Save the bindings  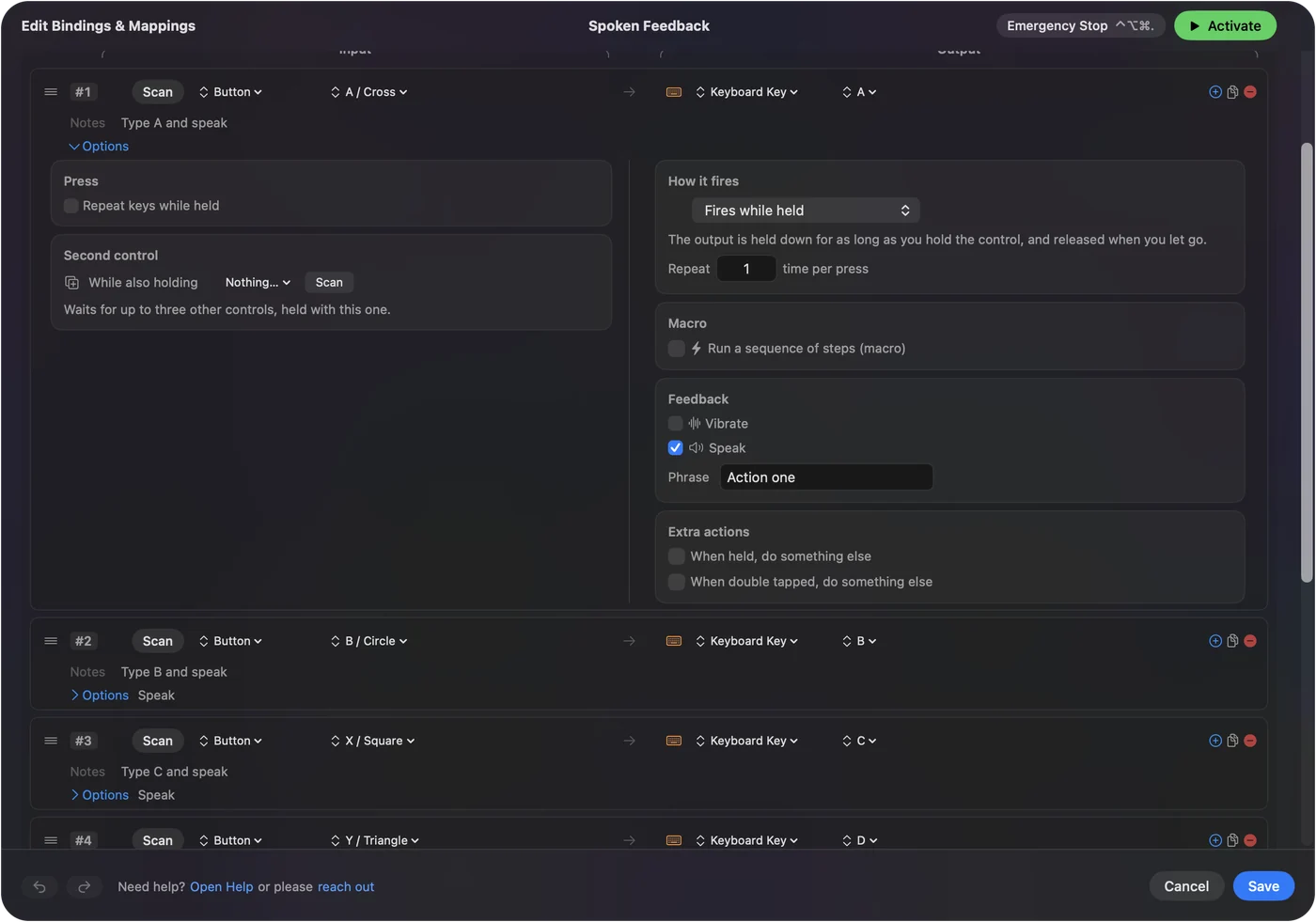(1263, 886)
